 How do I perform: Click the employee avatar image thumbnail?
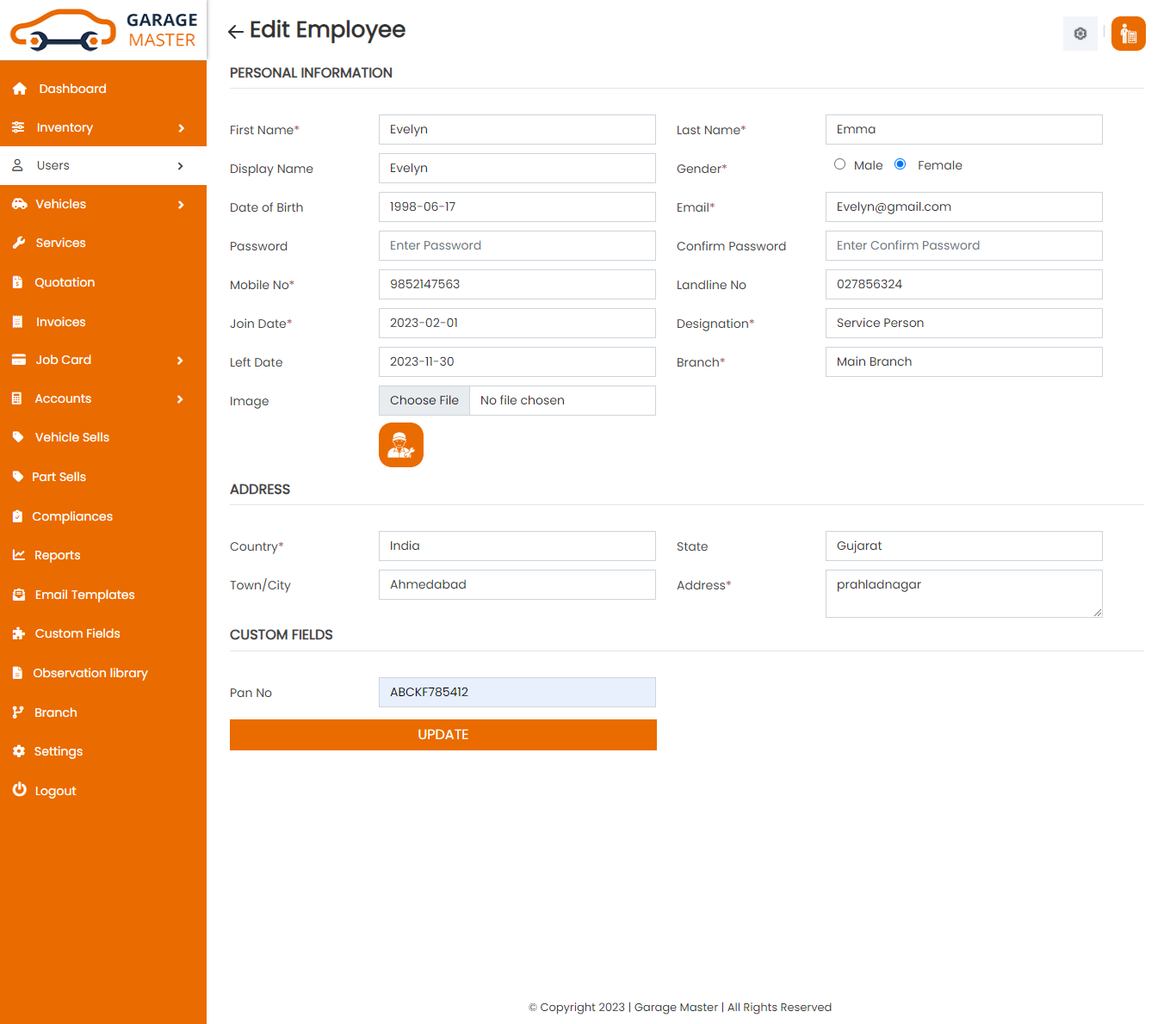[x=400, y=445]
